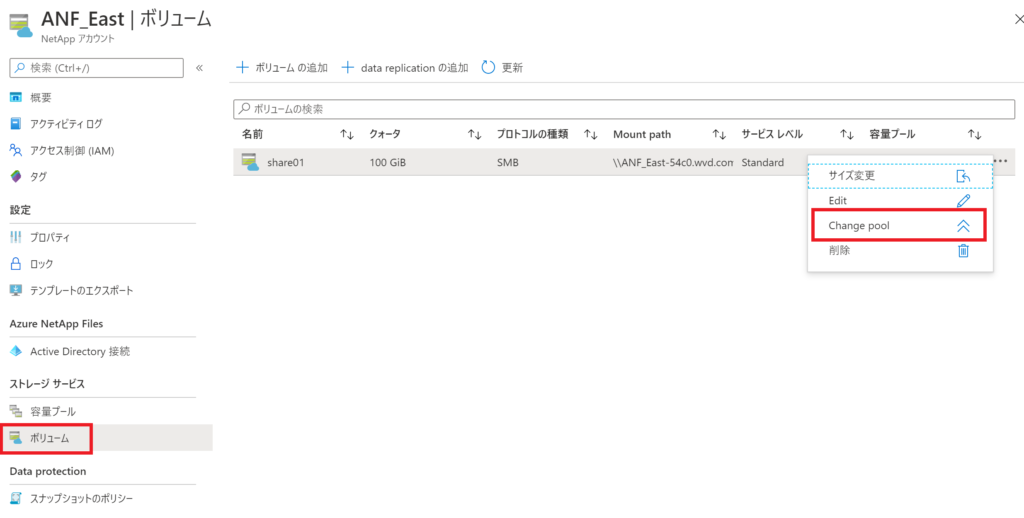
Task: Select ボリューム in sidebar
Action: point(49,438)
